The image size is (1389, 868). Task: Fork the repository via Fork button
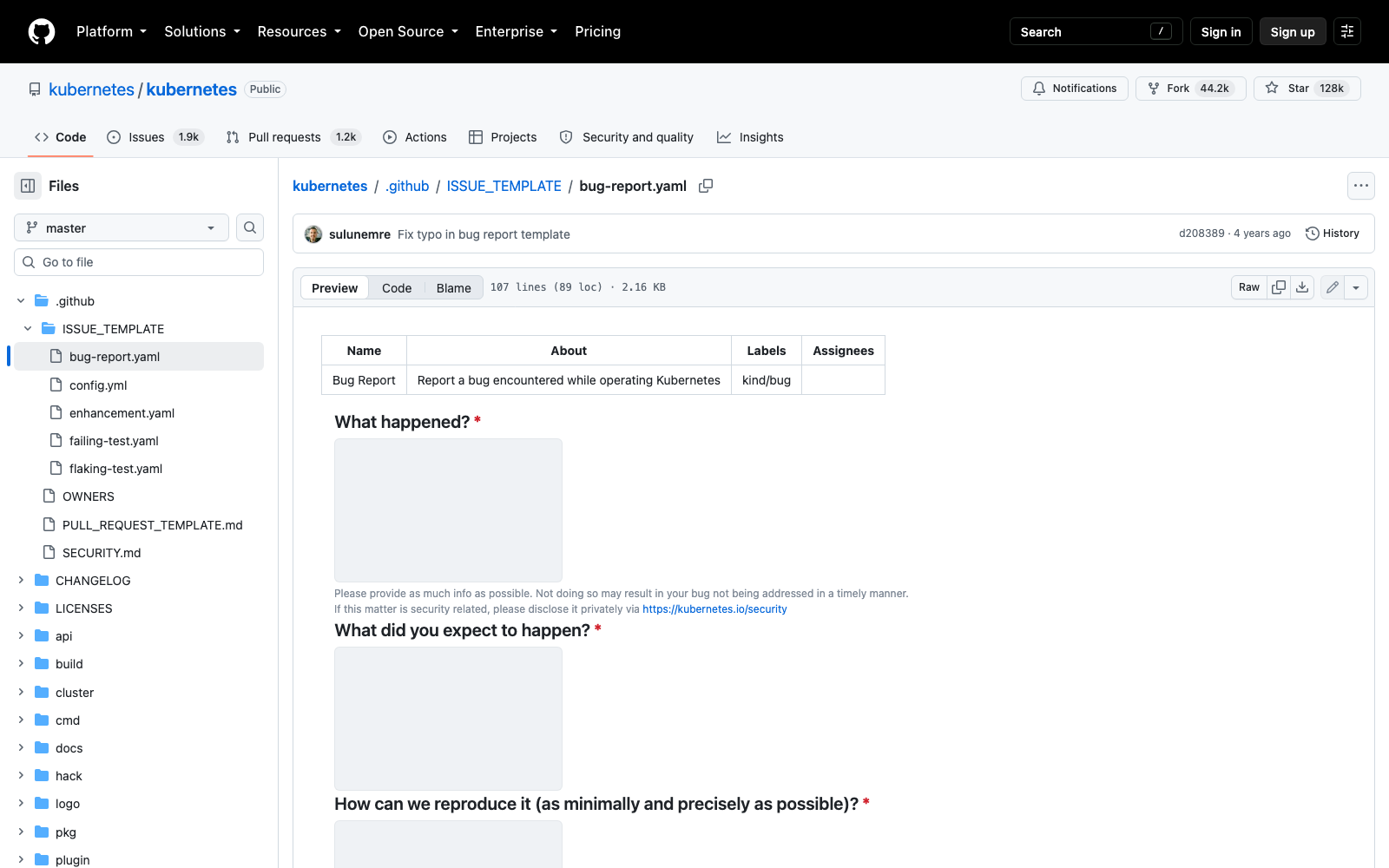pyautogui.click(x=1191, y=89)
